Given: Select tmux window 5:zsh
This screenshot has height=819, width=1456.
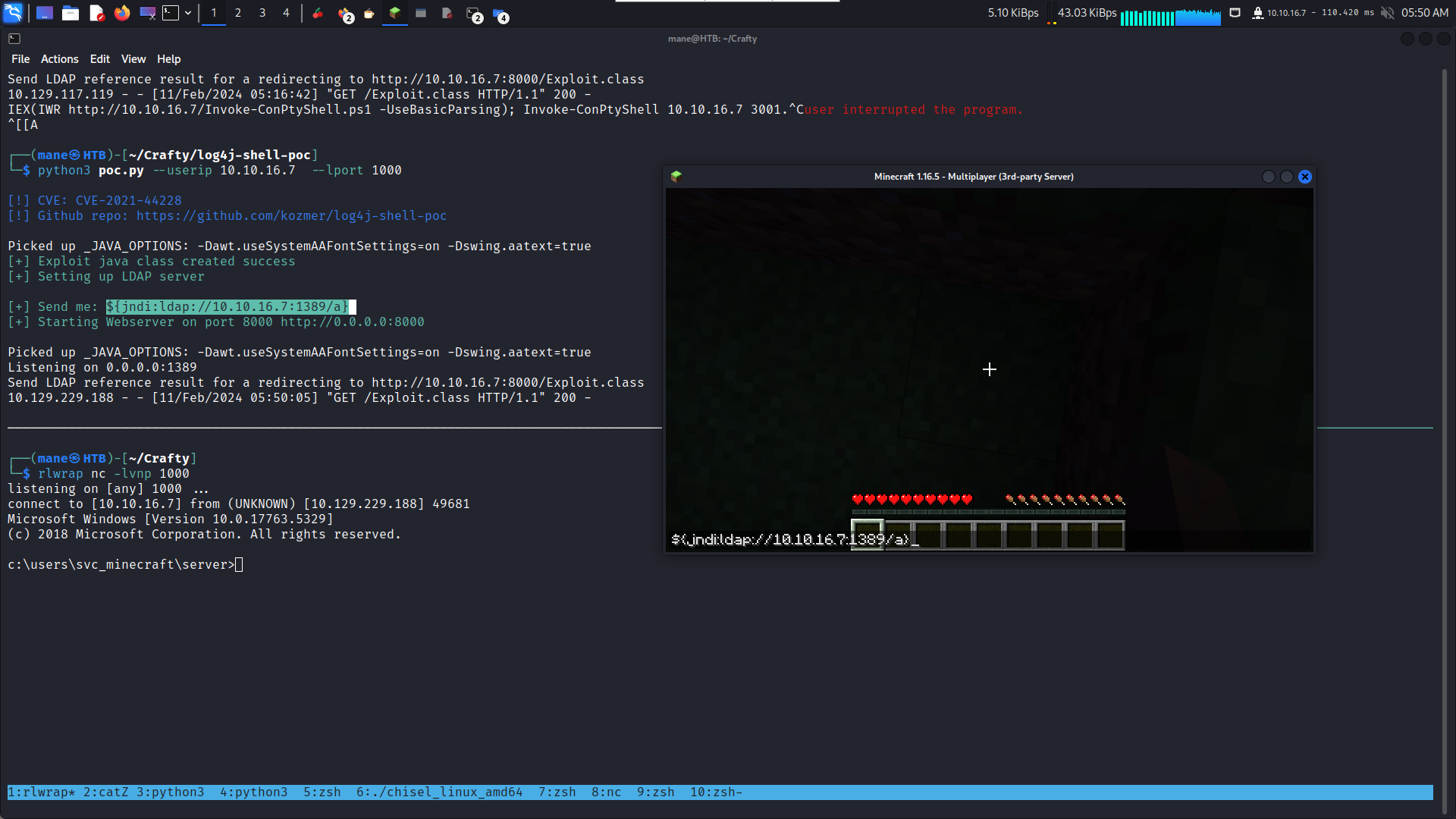Looking at the screenshot, I should click(322, 792).
